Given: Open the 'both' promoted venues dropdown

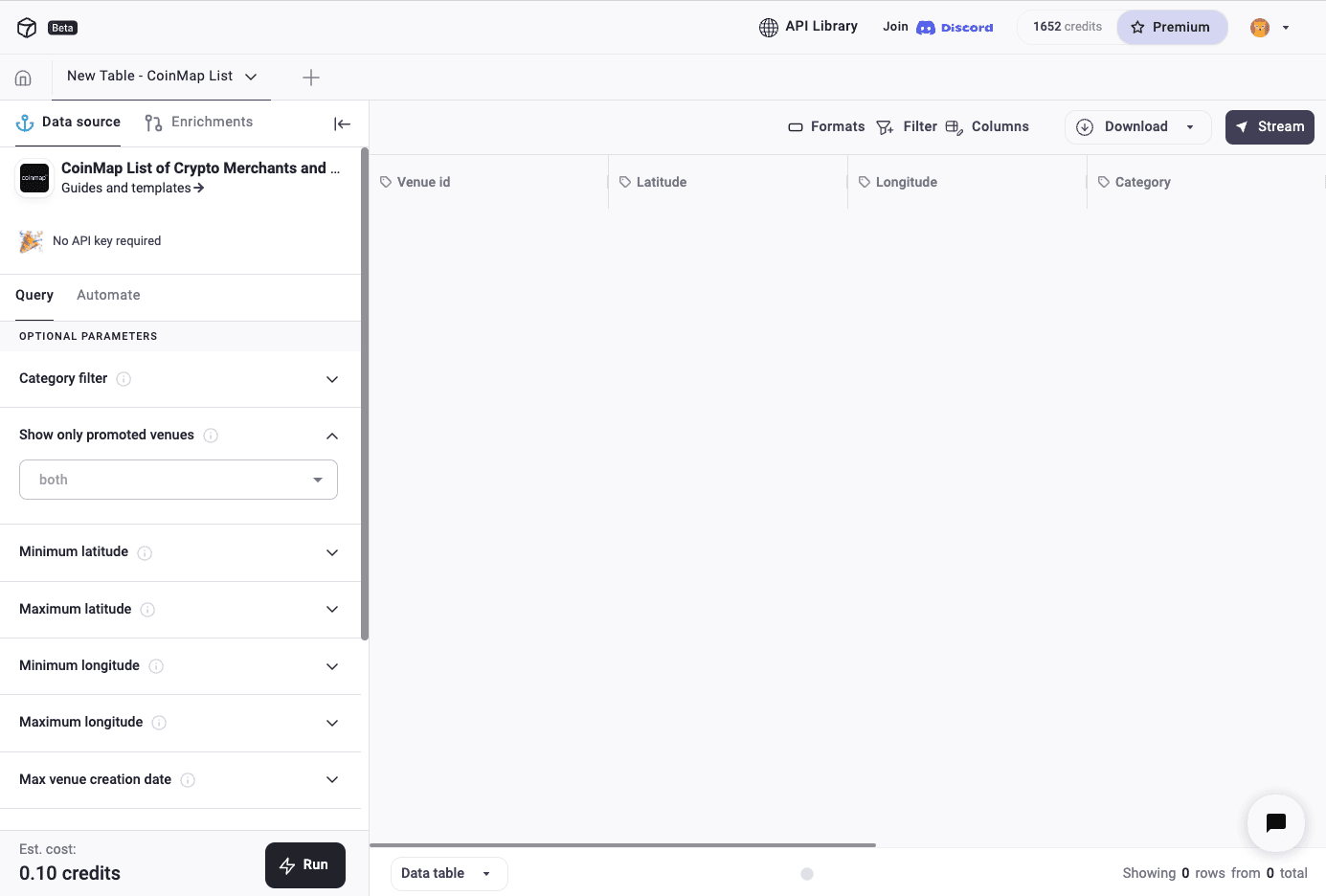Looking at the screenshot, I should click(x=178, y=479).
